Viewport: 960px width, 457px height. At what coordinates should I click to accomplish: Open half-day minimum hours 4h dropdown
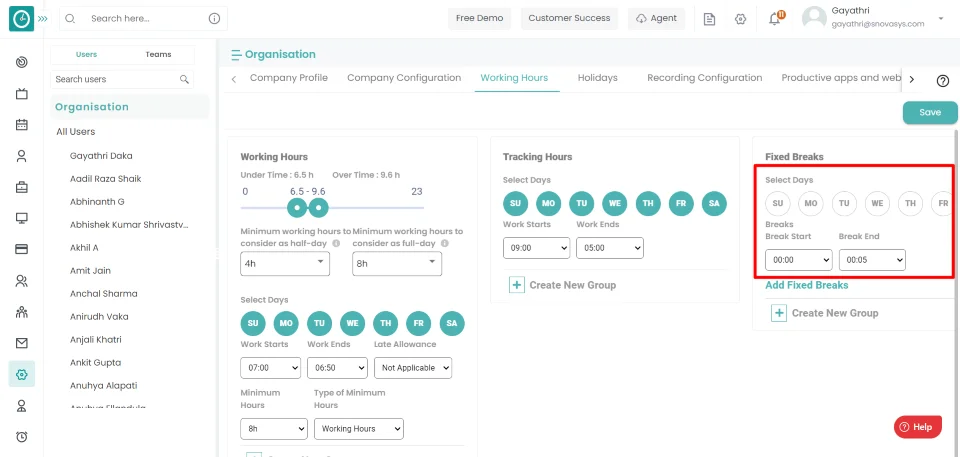[x=285, y=263]
